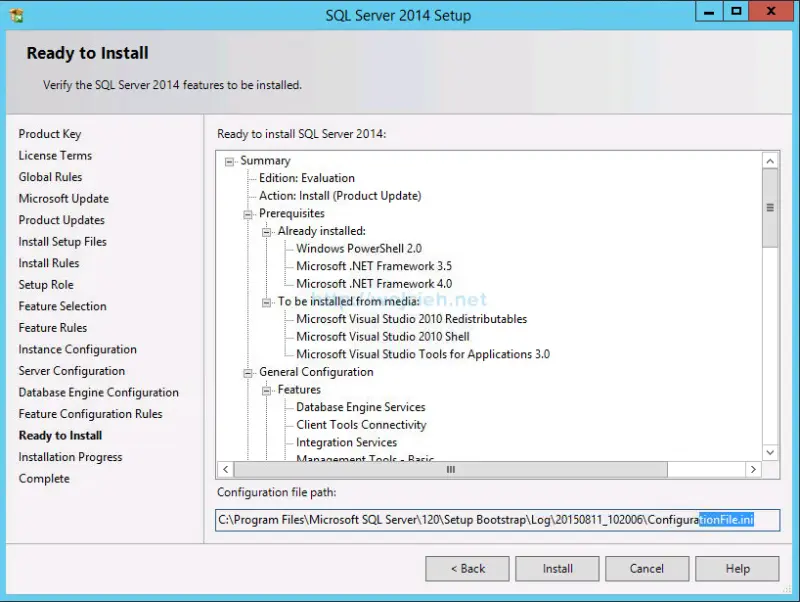
Task: Collapse the Features node
Action: (265, 389)
